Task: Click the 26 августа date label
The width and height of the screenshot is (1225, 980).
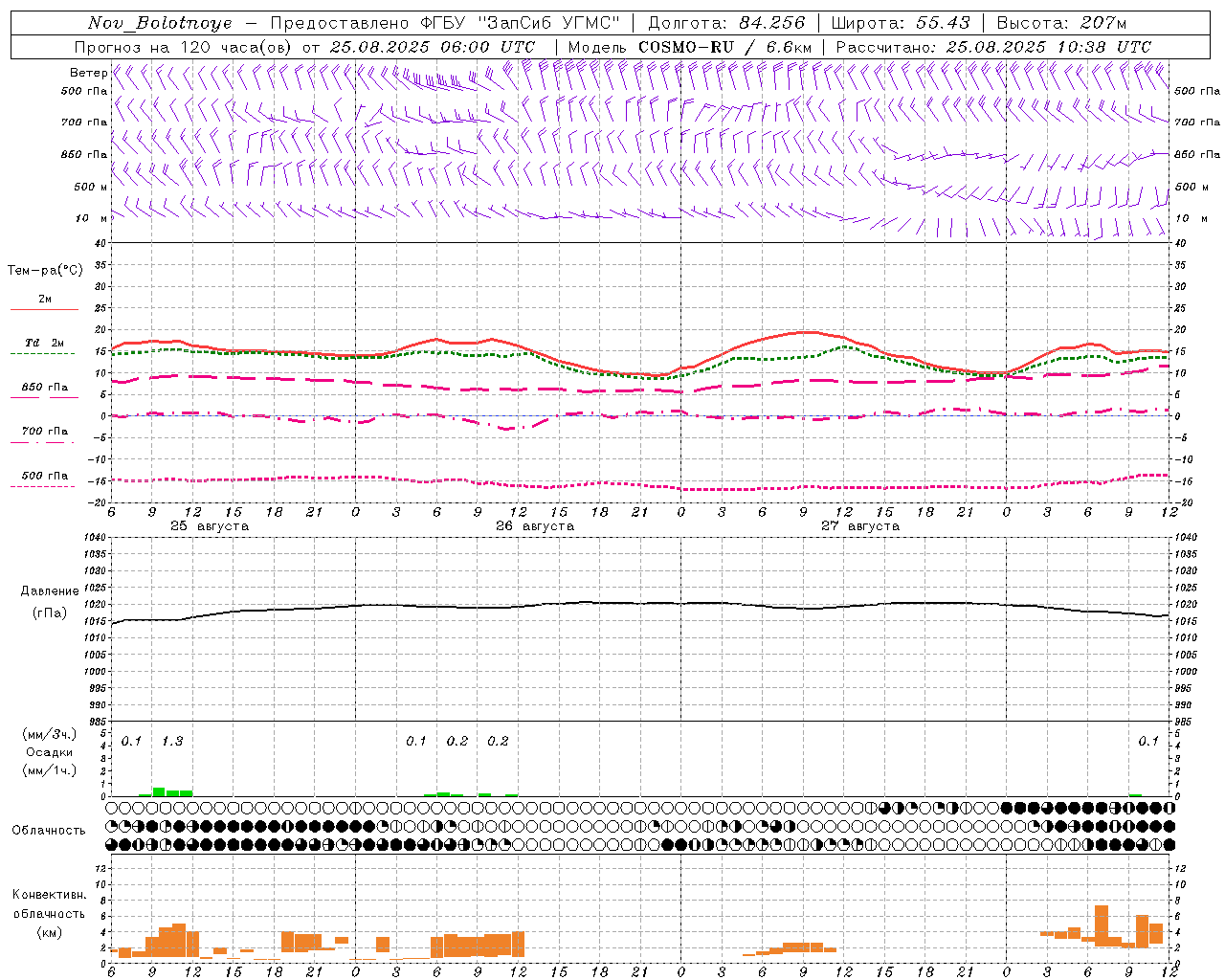Action: click(x=535, y=526)
